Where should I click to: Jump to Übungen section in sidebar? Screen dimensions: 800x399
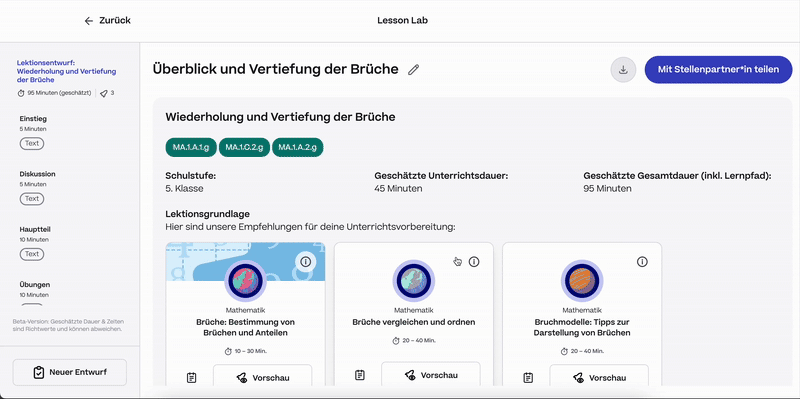click(35, 285)
